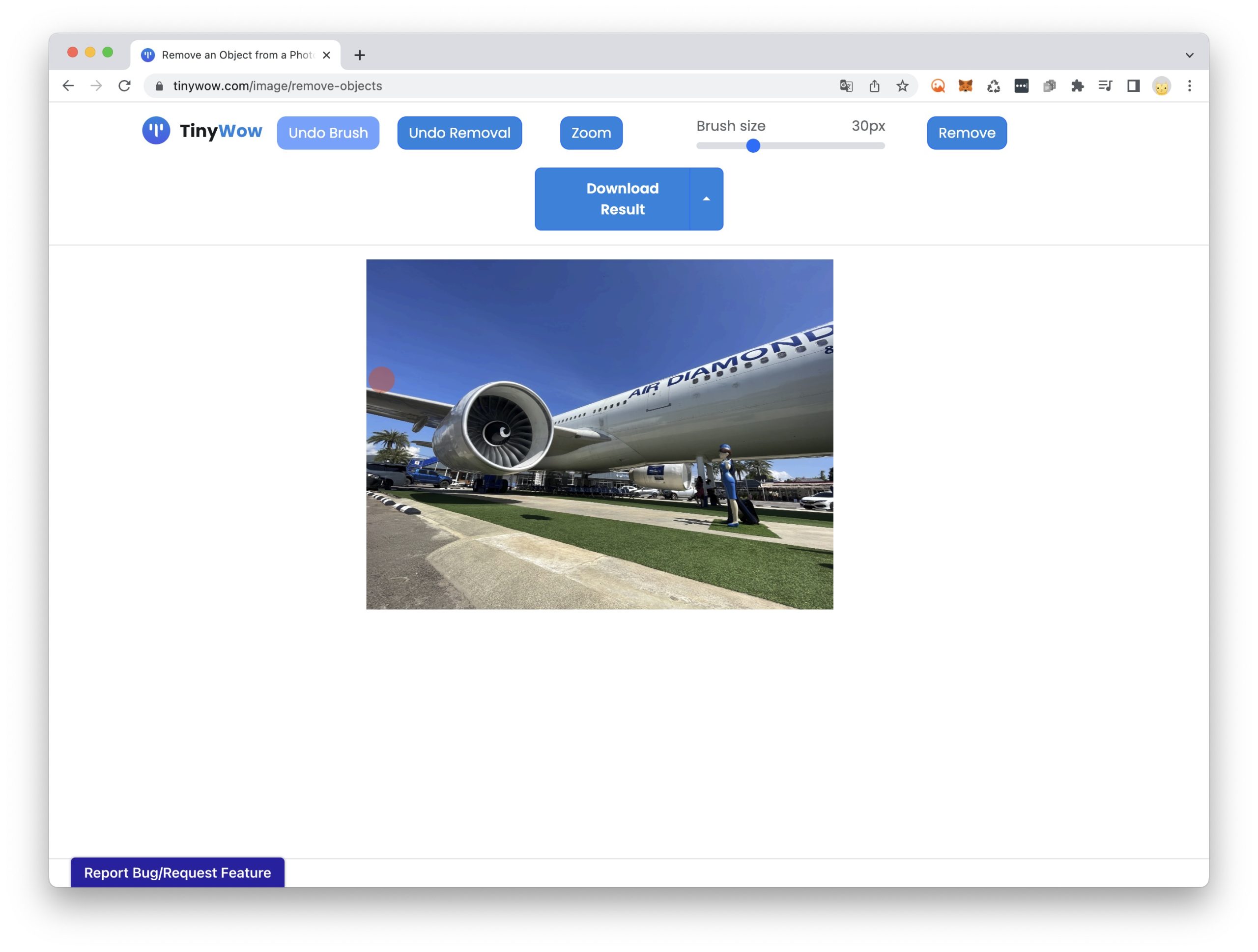Click the Google Translate icon in address bar
1258x952 pixels.
pyautogui.click(x=846, y=86)
